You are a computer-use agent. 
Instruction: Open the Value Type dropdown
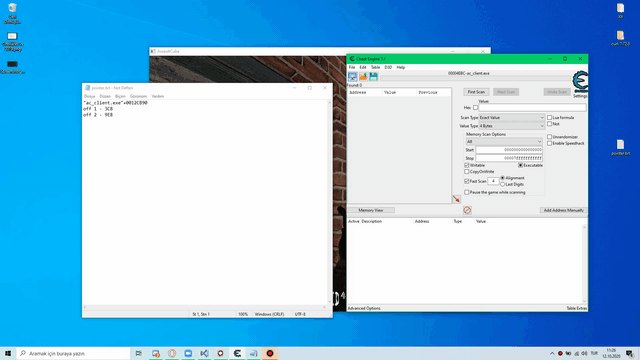point(511,126)
